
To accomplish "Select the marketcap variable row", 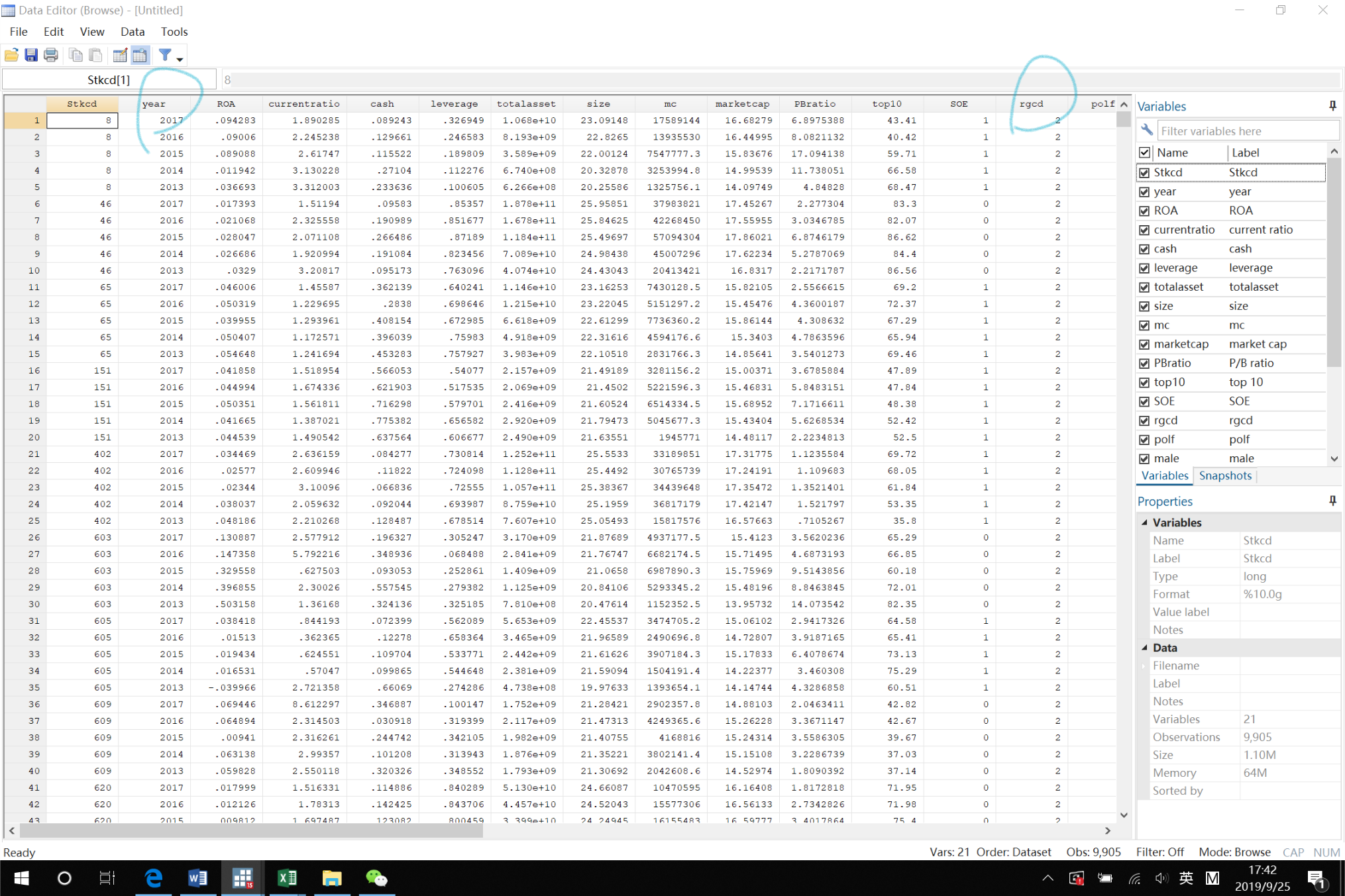I will 1181,344.
